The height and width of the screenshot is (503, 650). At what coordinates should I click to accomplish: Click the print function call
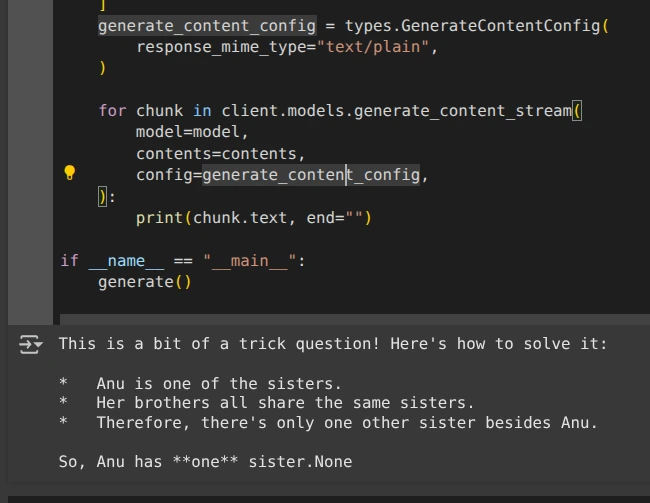coord(158,218)
